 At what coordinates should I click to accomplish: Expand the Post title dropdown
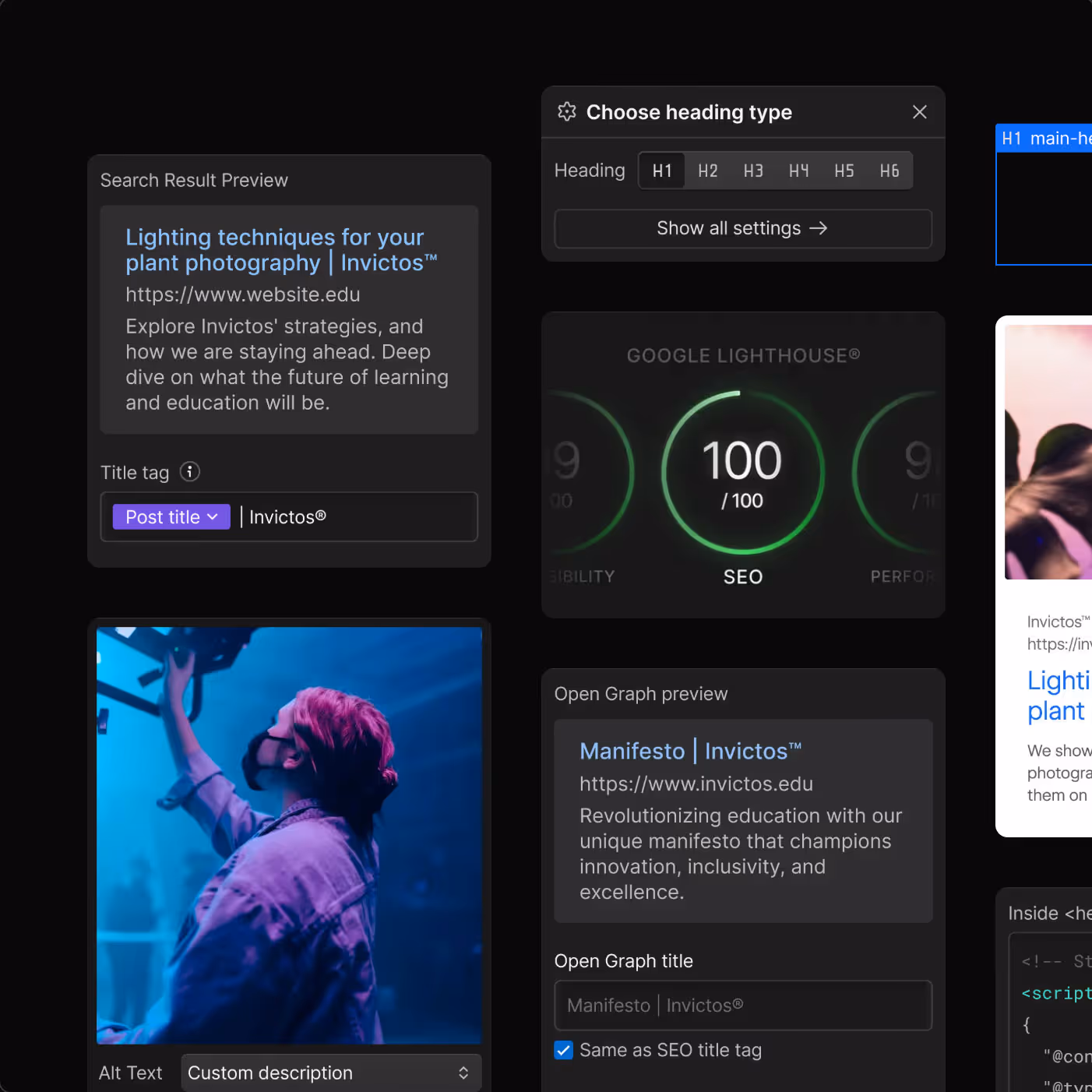[x=171, y=516]
